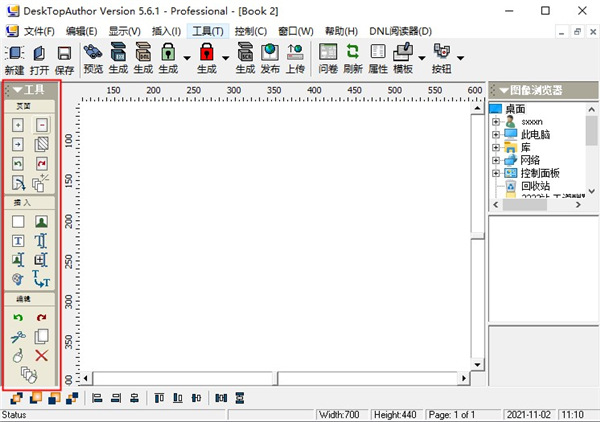Click the T-to-T text link icon

click(x=41, y=279)
